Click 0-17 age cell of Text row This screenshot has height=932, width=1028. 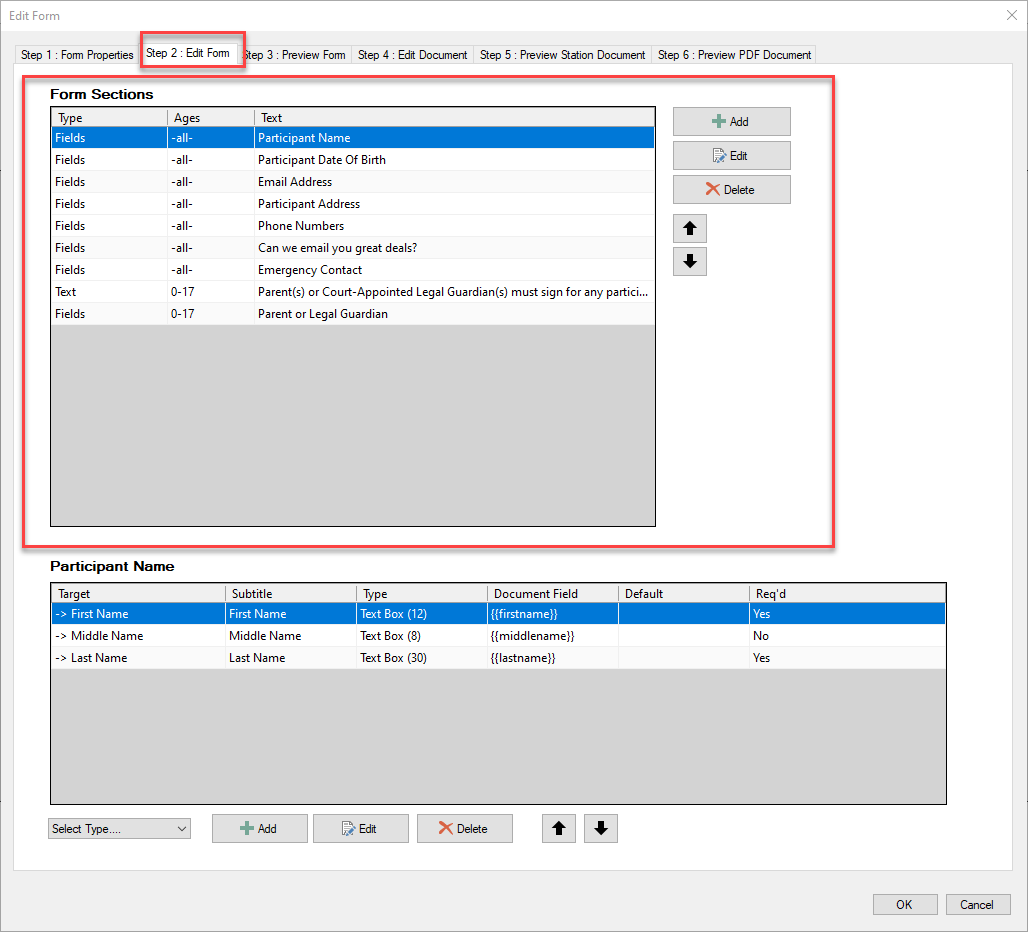click(x=210, y=292)
